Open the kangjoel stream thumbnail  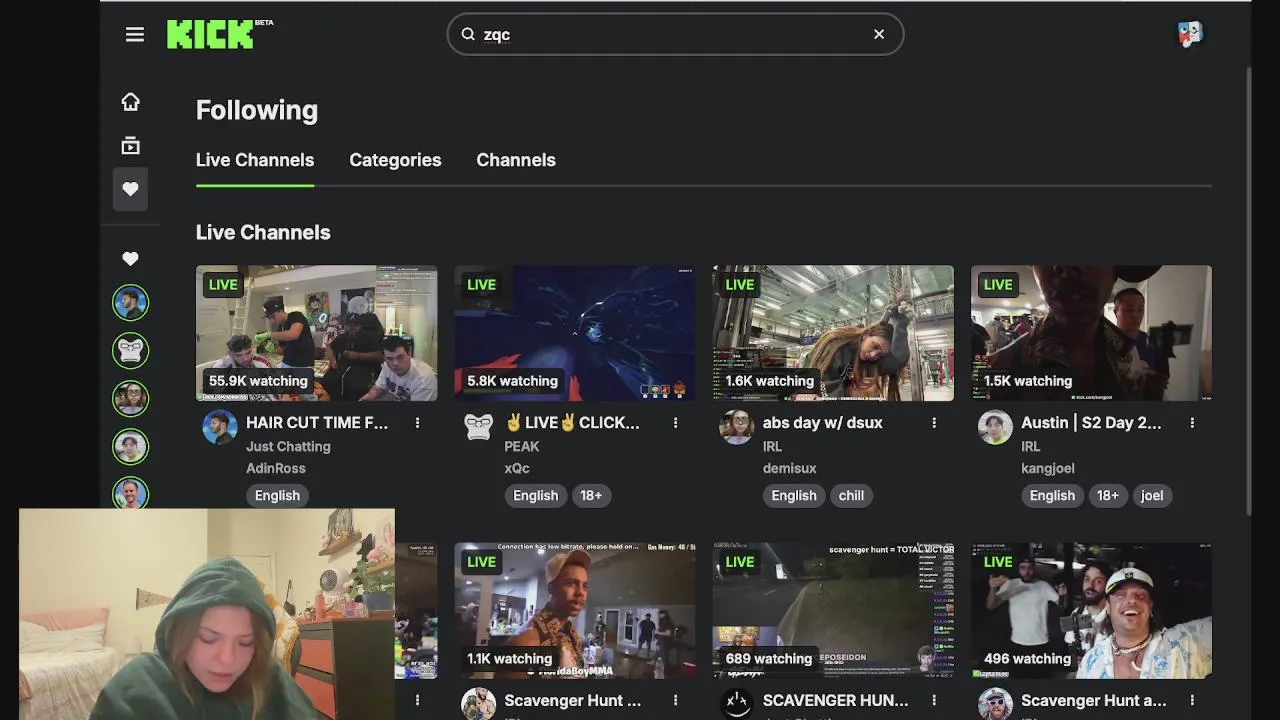pos(1091,333)
